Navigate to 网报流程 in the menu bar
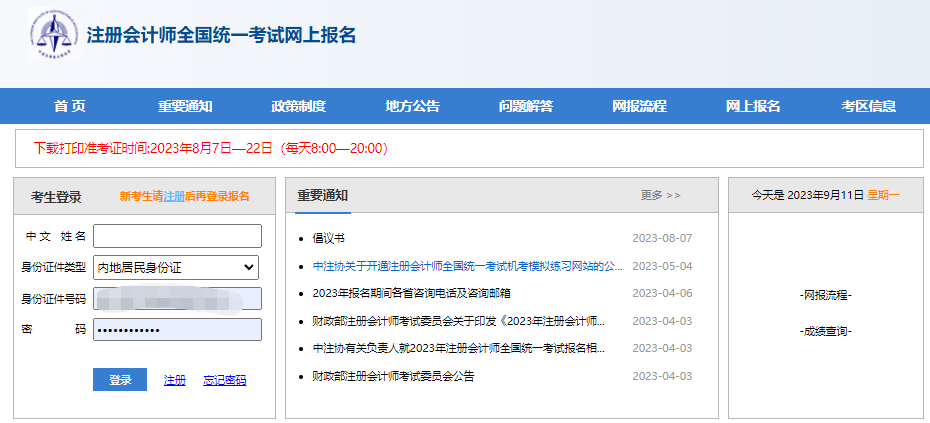 [639, 106]
